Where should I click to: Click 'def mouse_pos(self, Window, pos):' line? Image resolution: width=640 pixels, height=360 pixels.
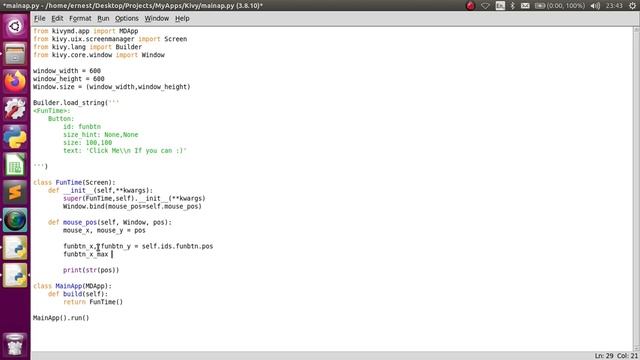(x=110, y=222)
